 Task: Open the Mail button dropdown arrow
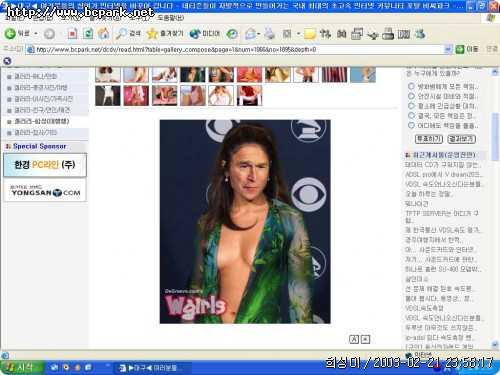[x=259, y=34]
